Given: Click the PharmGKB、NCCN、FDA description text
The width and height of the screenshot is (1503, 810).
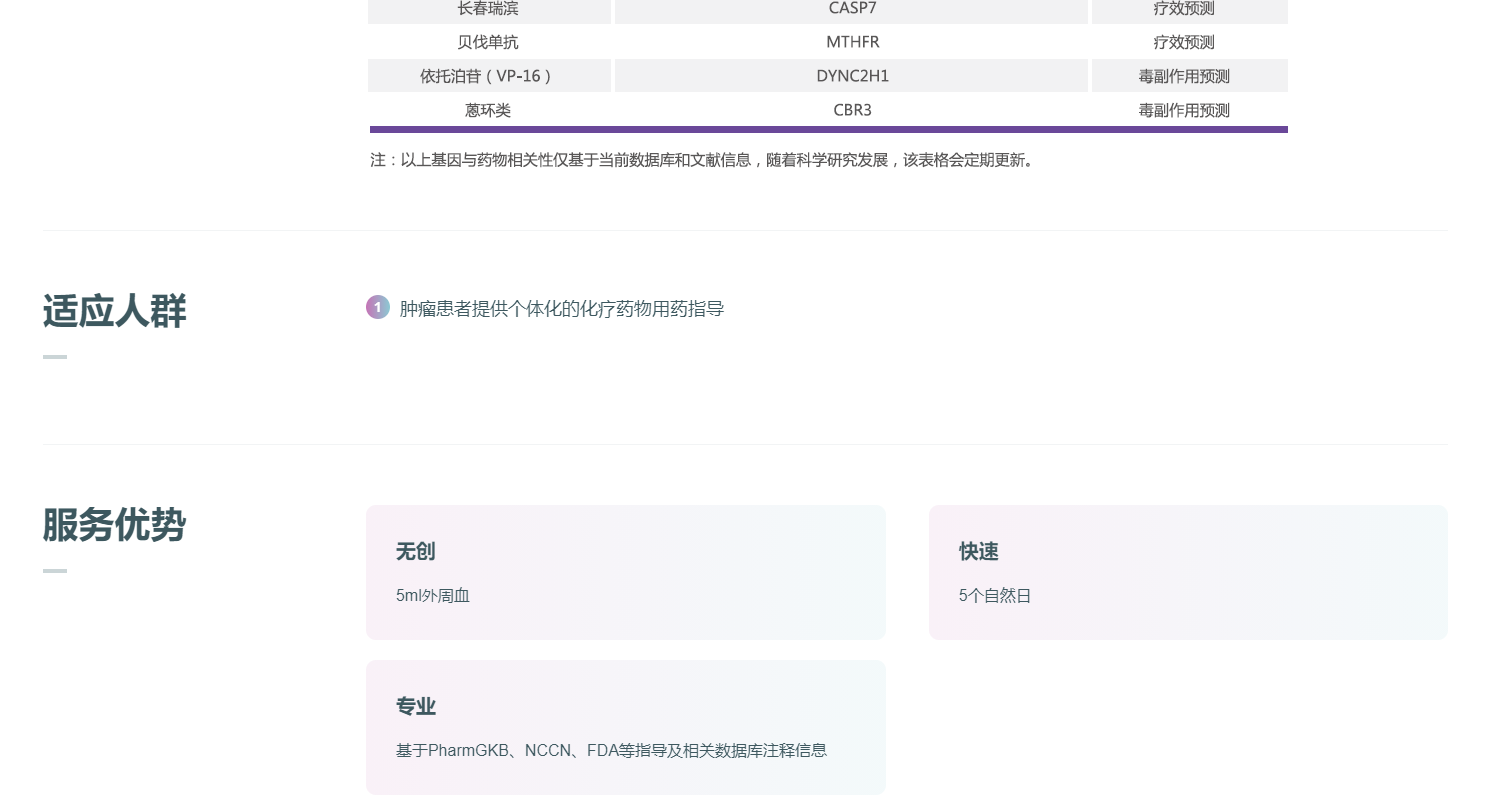Looking at the screenshot, I should 611,751.
